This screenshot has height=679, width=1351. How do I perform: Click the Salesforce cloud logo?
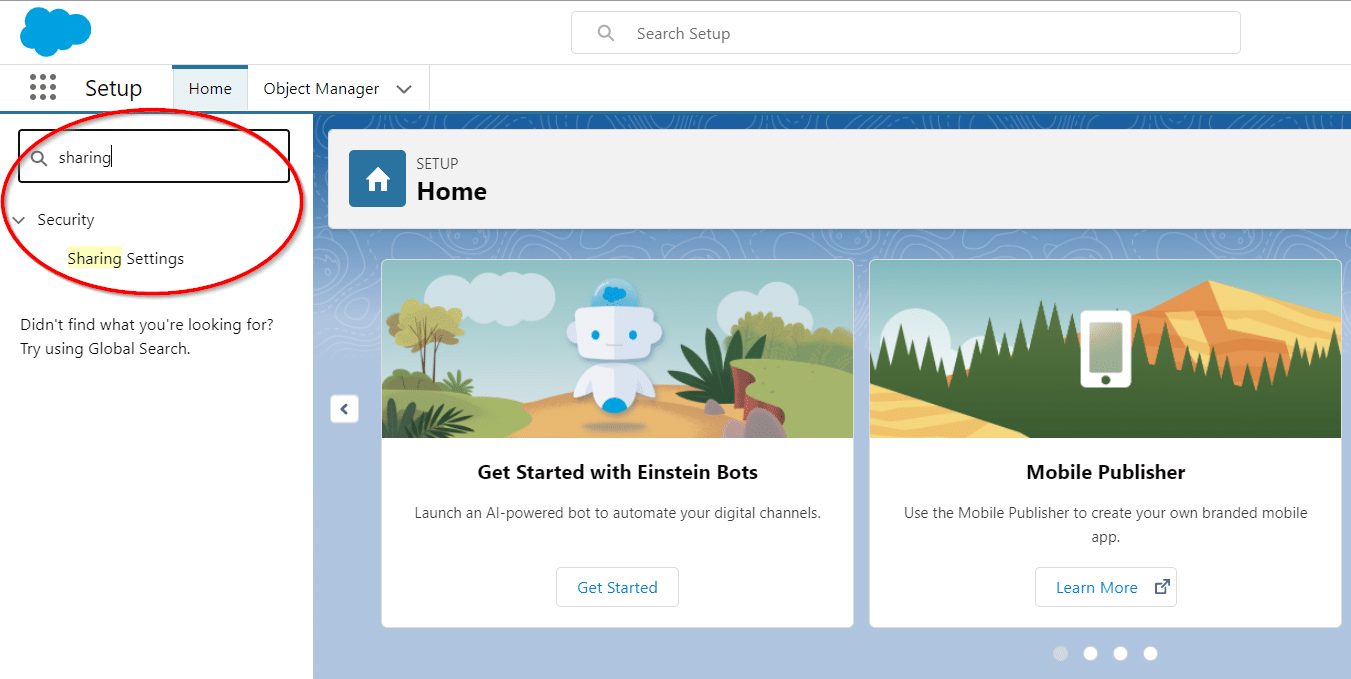(x=55, y=31)
